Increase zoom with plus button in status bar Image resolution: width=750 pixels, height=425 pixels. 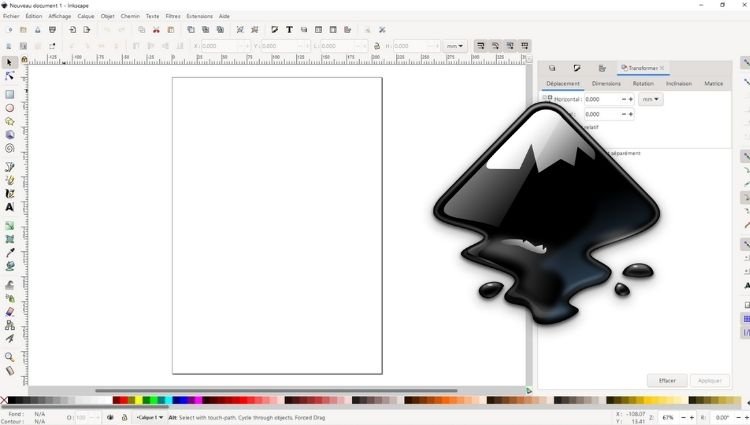click(x=691, y=417)
